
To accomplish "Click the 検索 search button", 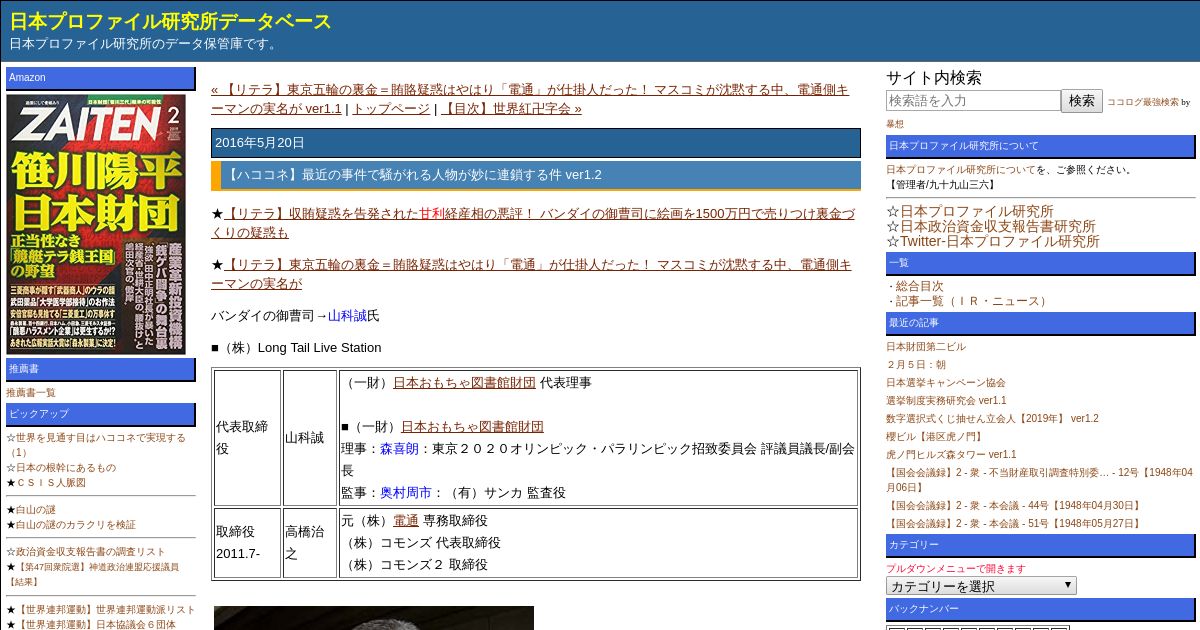I will pos(1082,101).
